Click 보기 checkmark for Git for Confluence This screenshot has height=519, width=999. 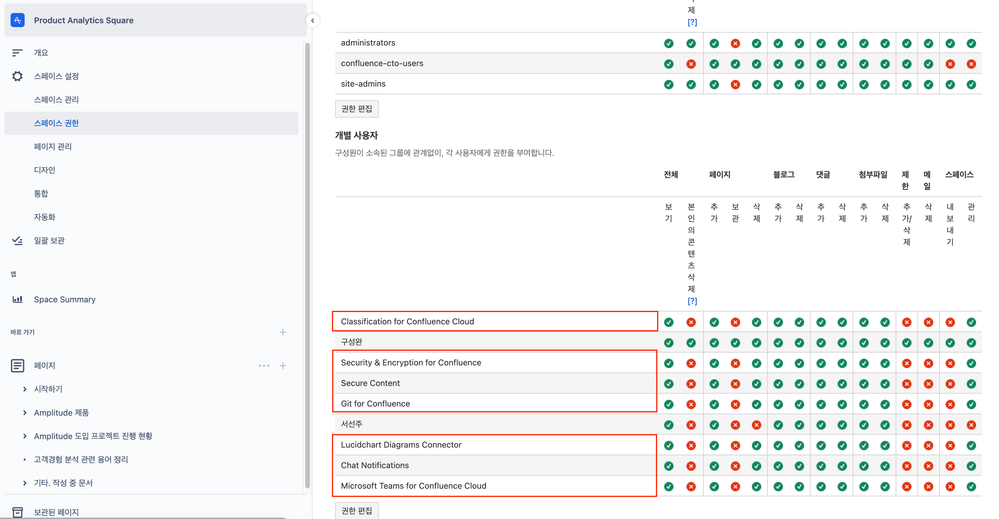point(668,404)
